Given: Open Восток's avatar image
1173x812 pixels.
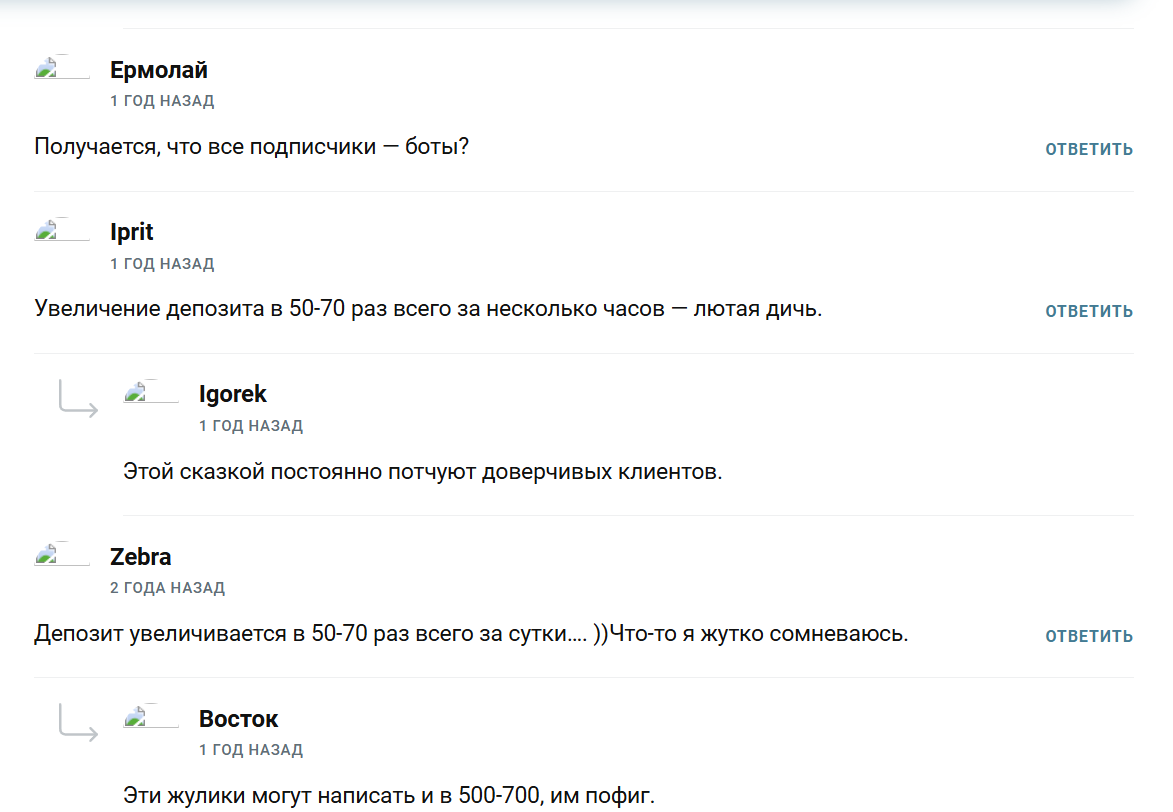Looking at the screenshot, I should pos(150,718).
